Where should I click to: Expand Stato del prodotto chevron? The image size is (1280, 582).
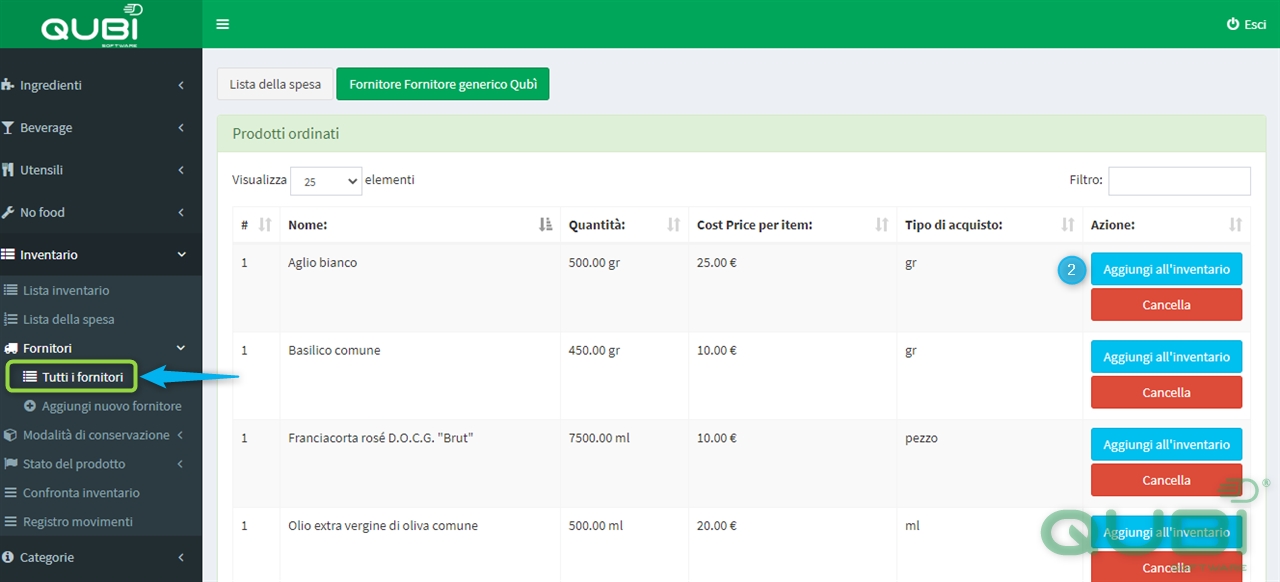[180, 464]
